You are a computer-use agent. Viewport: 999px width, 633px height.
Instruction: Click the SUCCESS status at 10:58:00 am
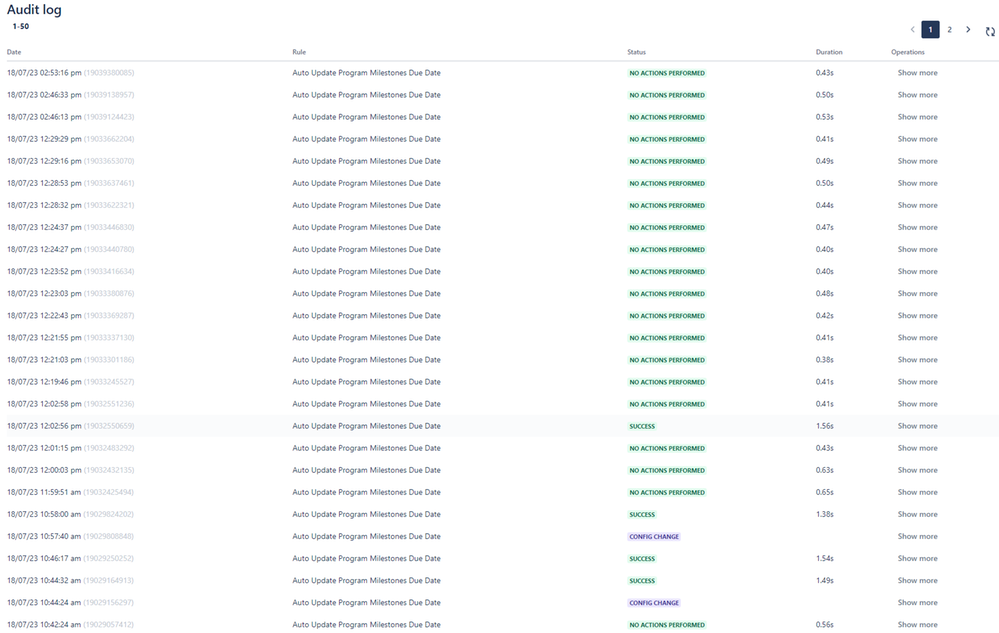(642, 515)
